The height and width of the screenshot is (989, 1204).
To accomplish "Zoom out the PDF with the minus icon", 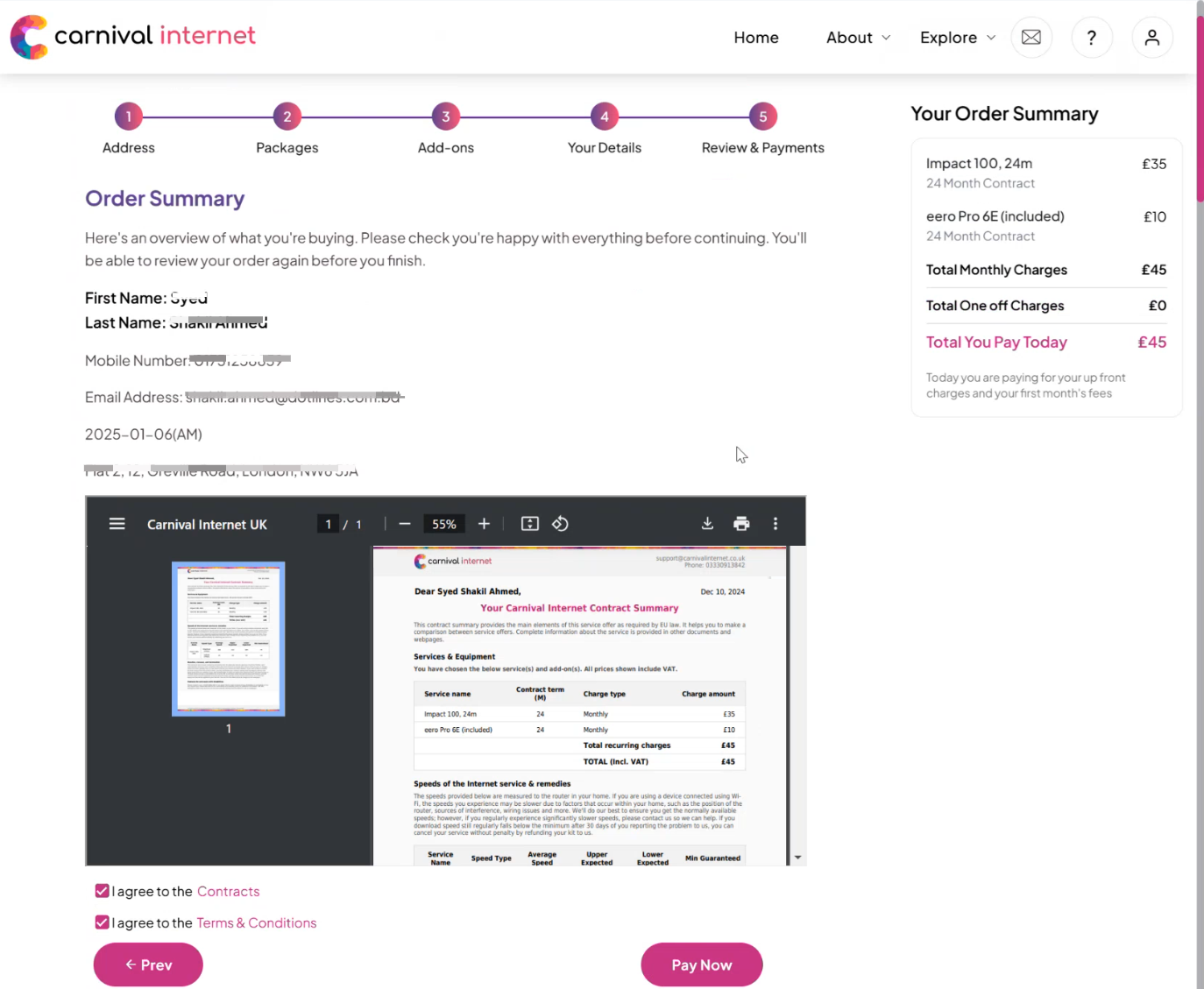I will click(405, 524).
